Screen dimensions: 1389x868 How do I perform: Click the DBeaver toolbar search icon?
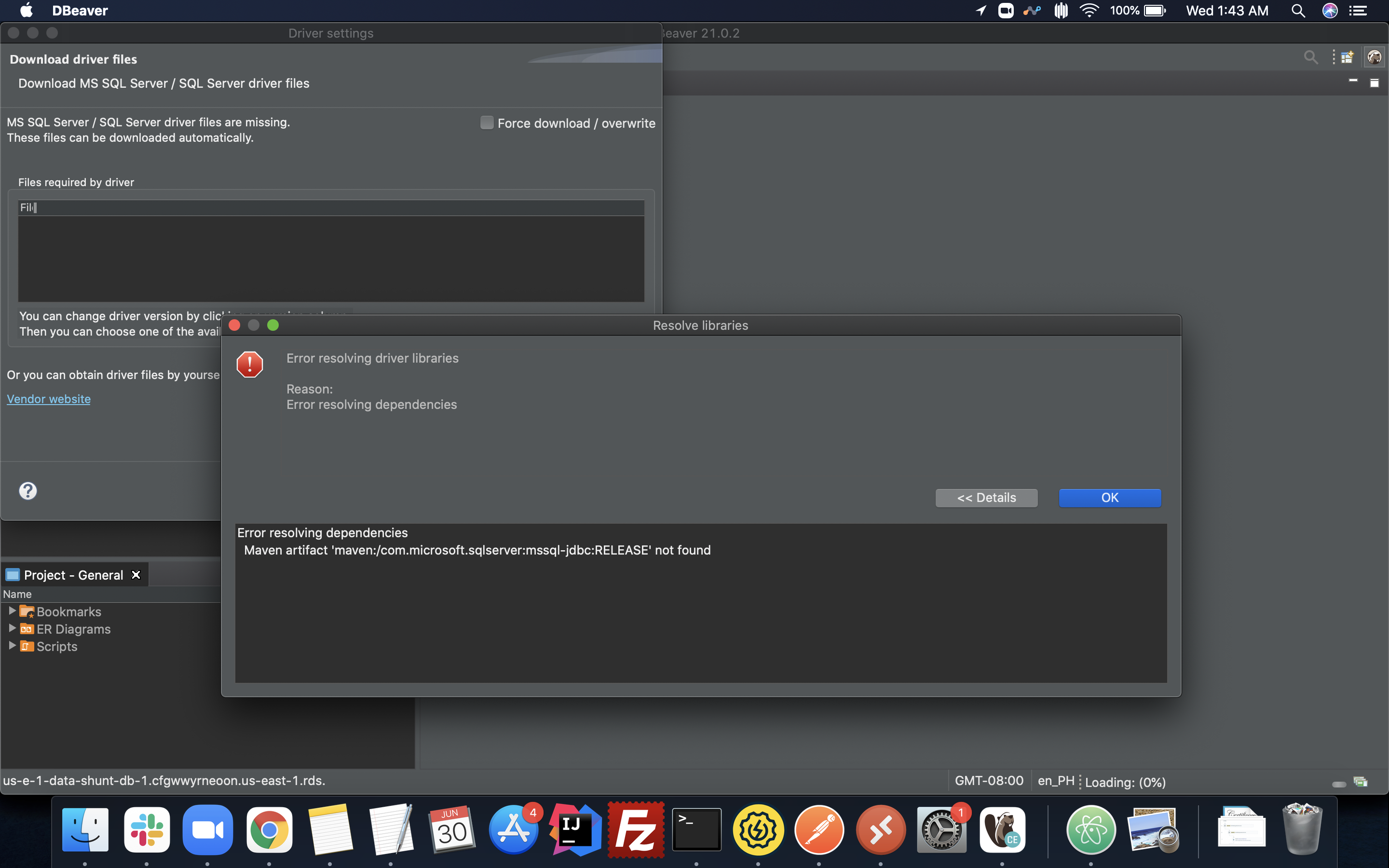(x=1310, y=57)
